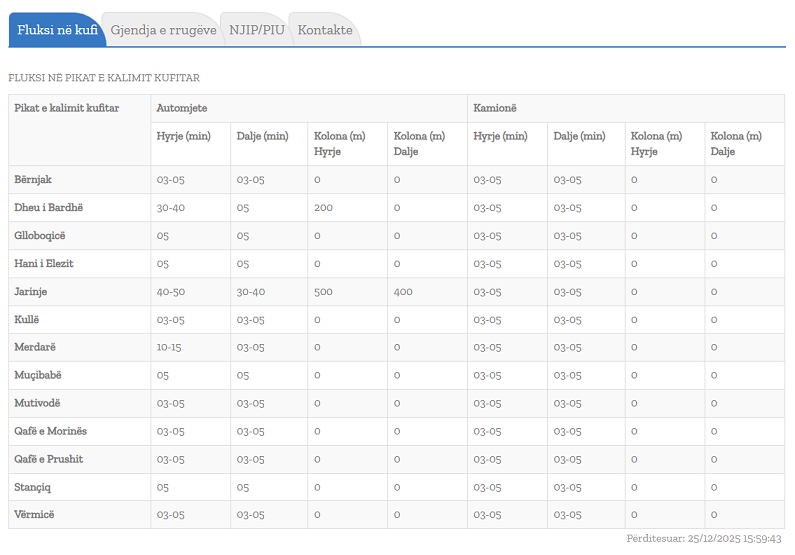
Task: Click the Kamionë column group header
Action: click(x=495, y=108)
